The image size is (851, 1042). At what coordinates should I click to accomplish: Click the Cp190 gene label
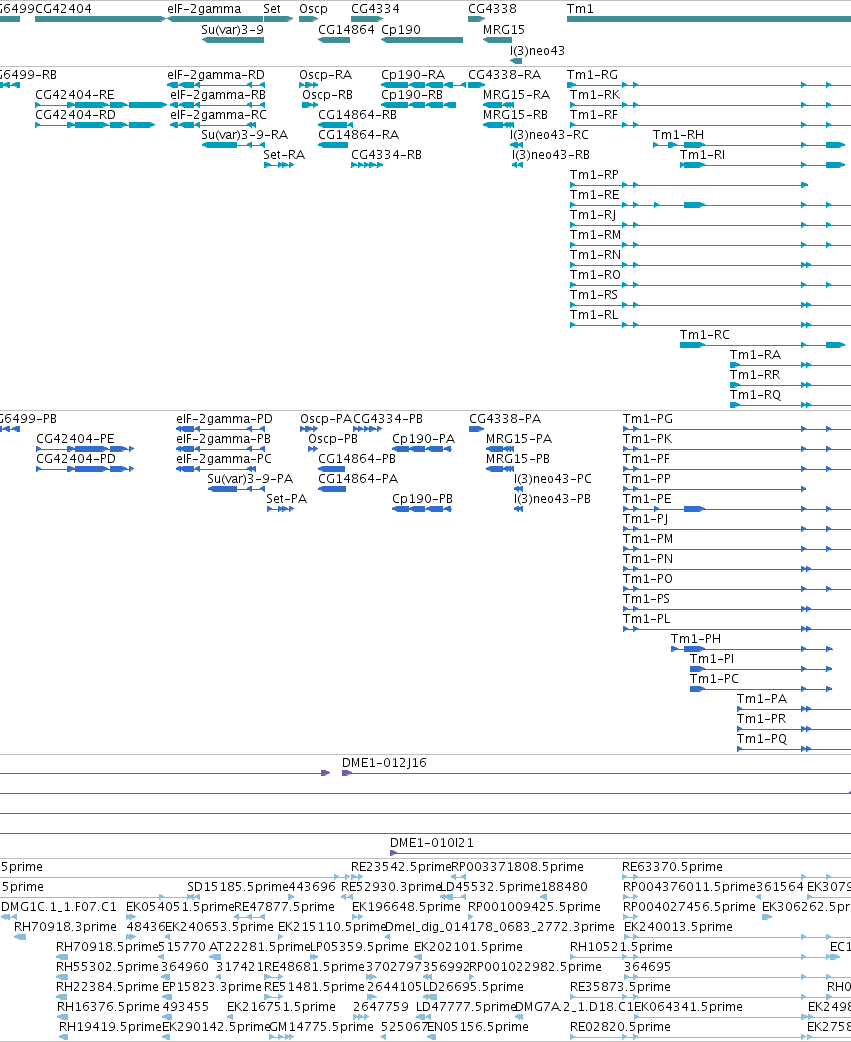tap(401, 29)
